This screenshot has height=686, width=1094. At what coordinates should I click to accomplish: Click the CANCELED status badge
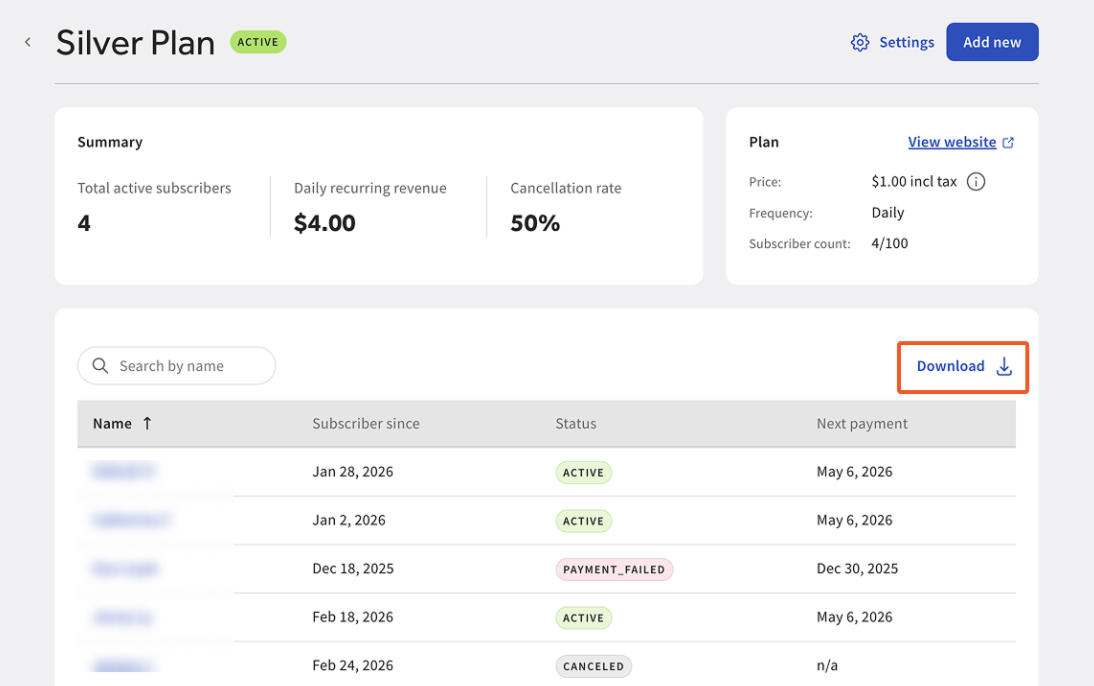point(594,666)
